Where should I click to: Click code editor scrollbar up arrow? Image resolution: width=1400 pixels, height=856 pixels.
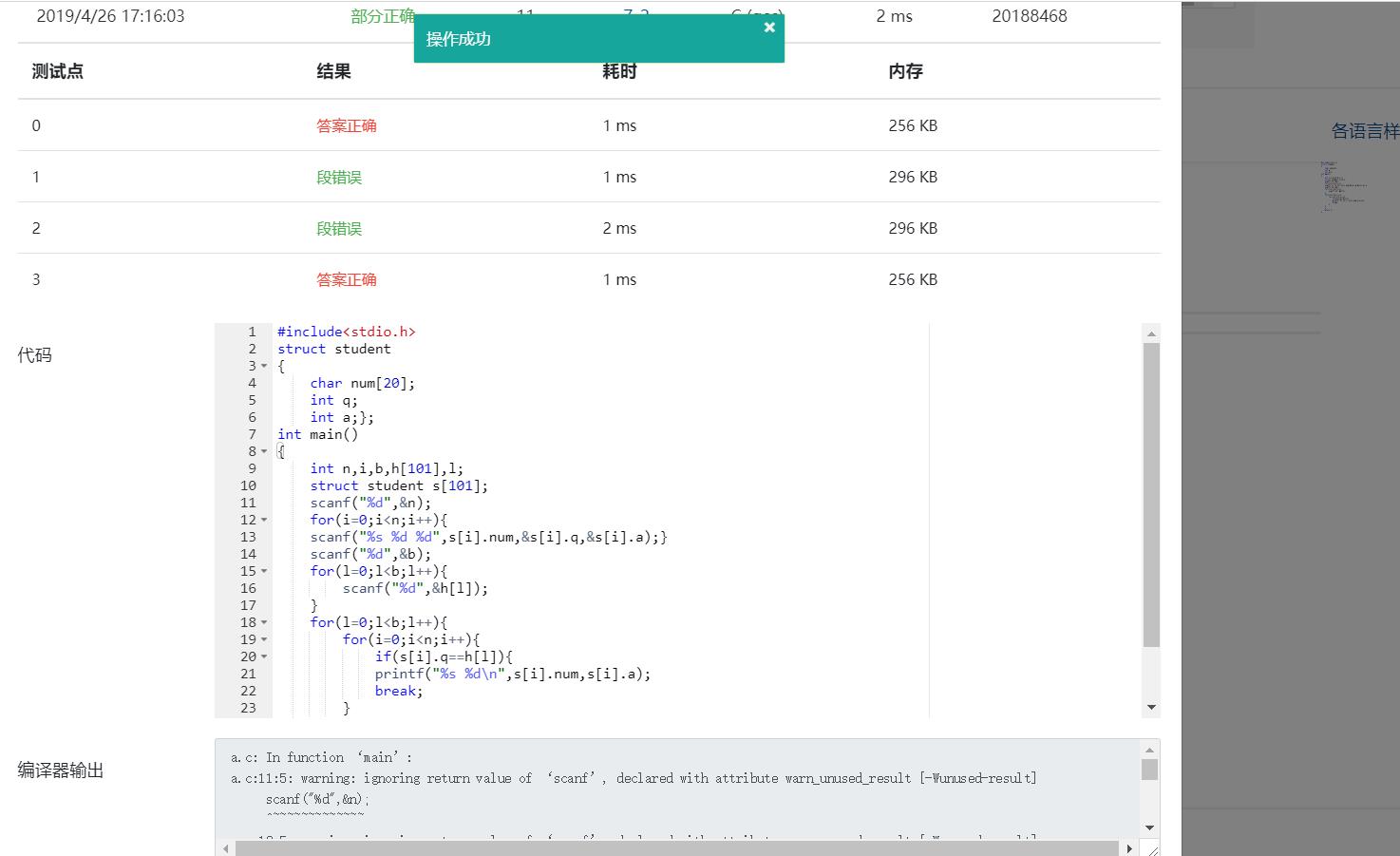[1151, 333]
